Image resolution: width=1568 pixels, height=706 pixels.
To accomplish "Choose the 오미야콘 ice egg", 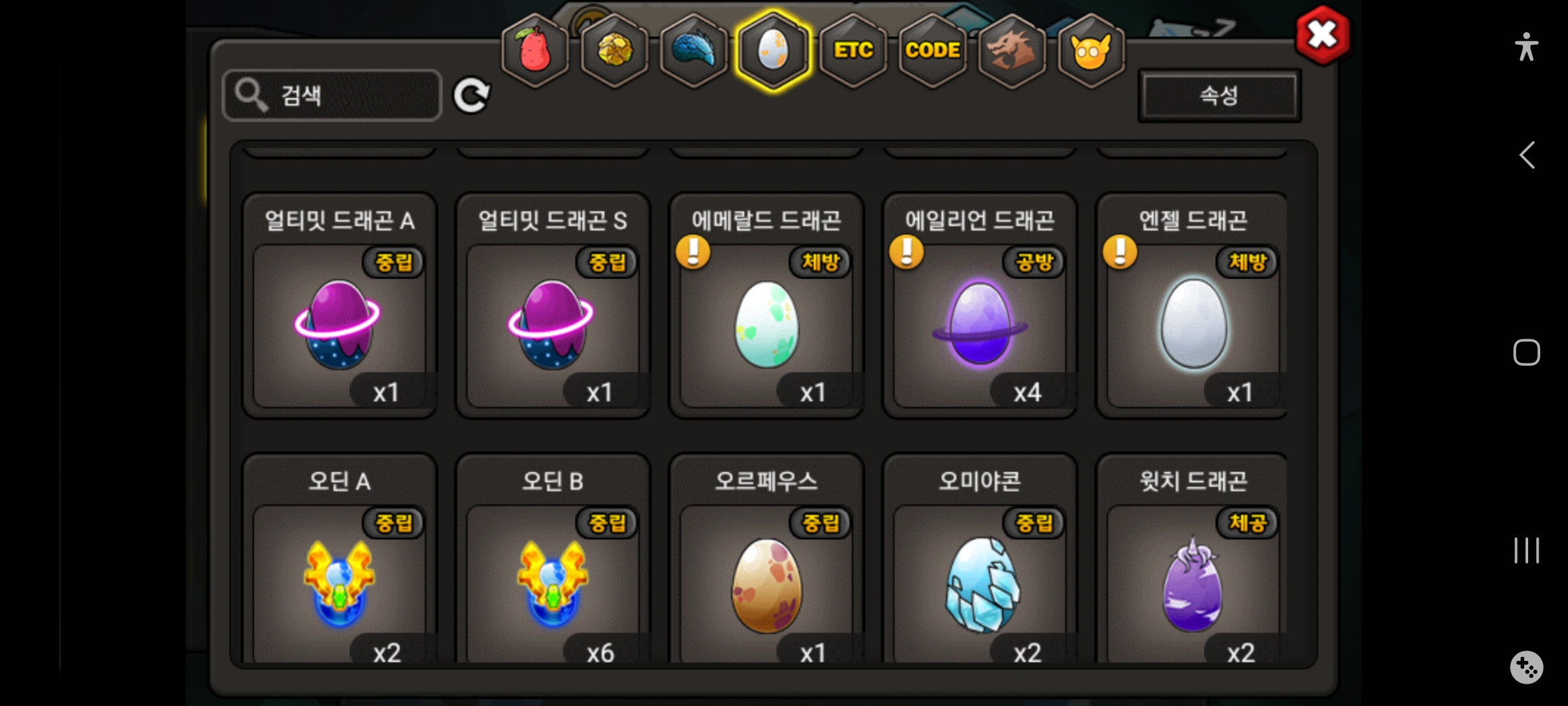I will tap(980, 559).
